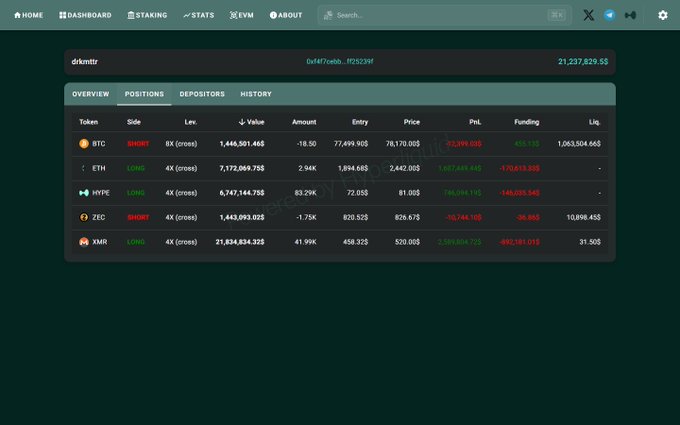This screenshot has height=425, width=680.
Task: Click HYPE amount 83.29K
Action: (x=305, y=193)
